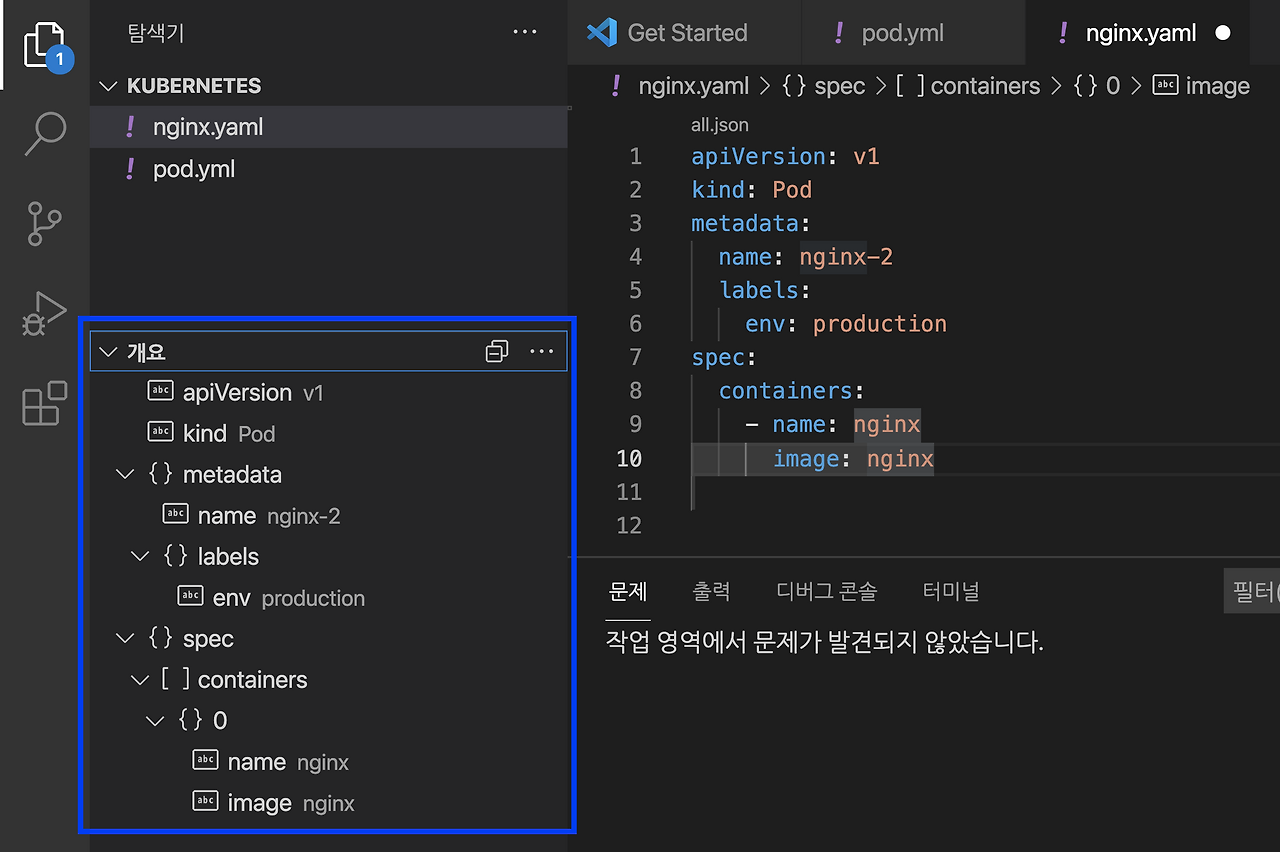Click the abc icon next to kind outline item
This screenshot has height=852, width=1280.
[x=160, y=432]
